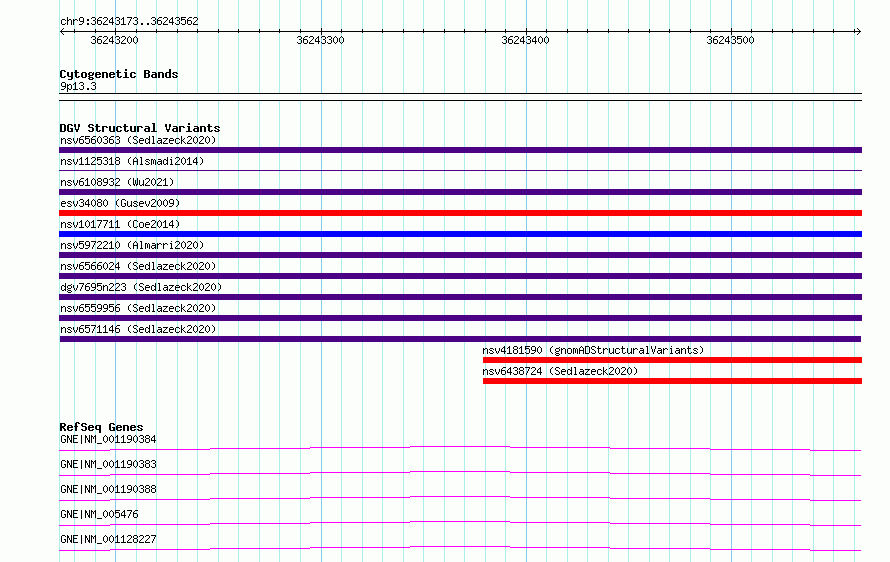Select the RefSeq Genes track heading
The width and height of the screenshot is (890, 562).
(x=101, y=427)
